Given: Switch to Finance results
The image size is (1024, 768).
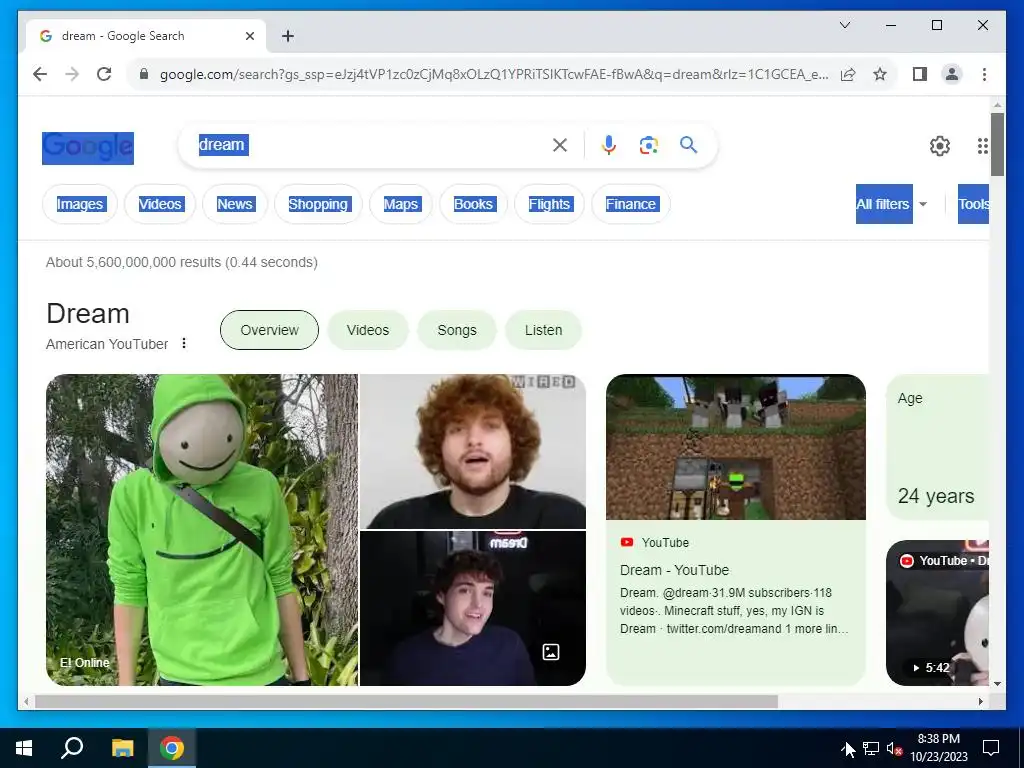Looking at the screenshot, I should [631, 204].
